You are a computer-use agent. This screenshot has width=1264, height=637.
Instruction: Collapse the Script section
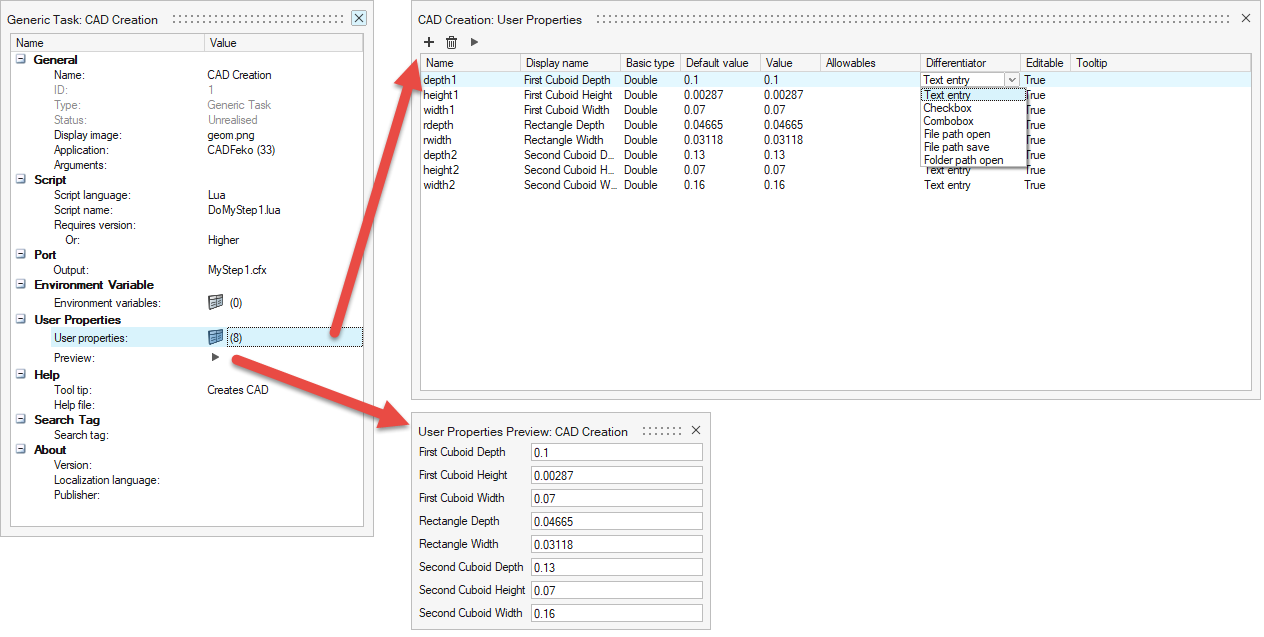pyautogui.click(x=21, y=180)
